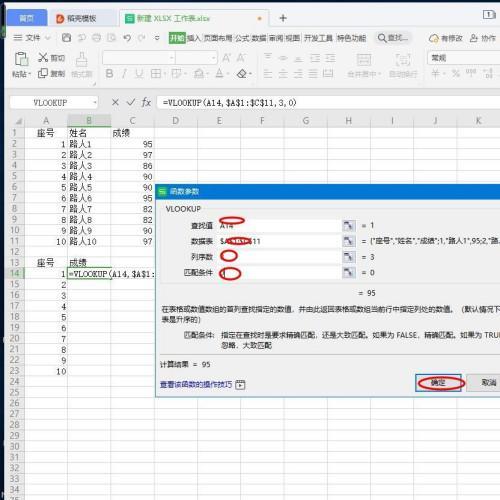Click Merge and Center (合并居中) icon
The image size is (500, 500).
point(364,60)
